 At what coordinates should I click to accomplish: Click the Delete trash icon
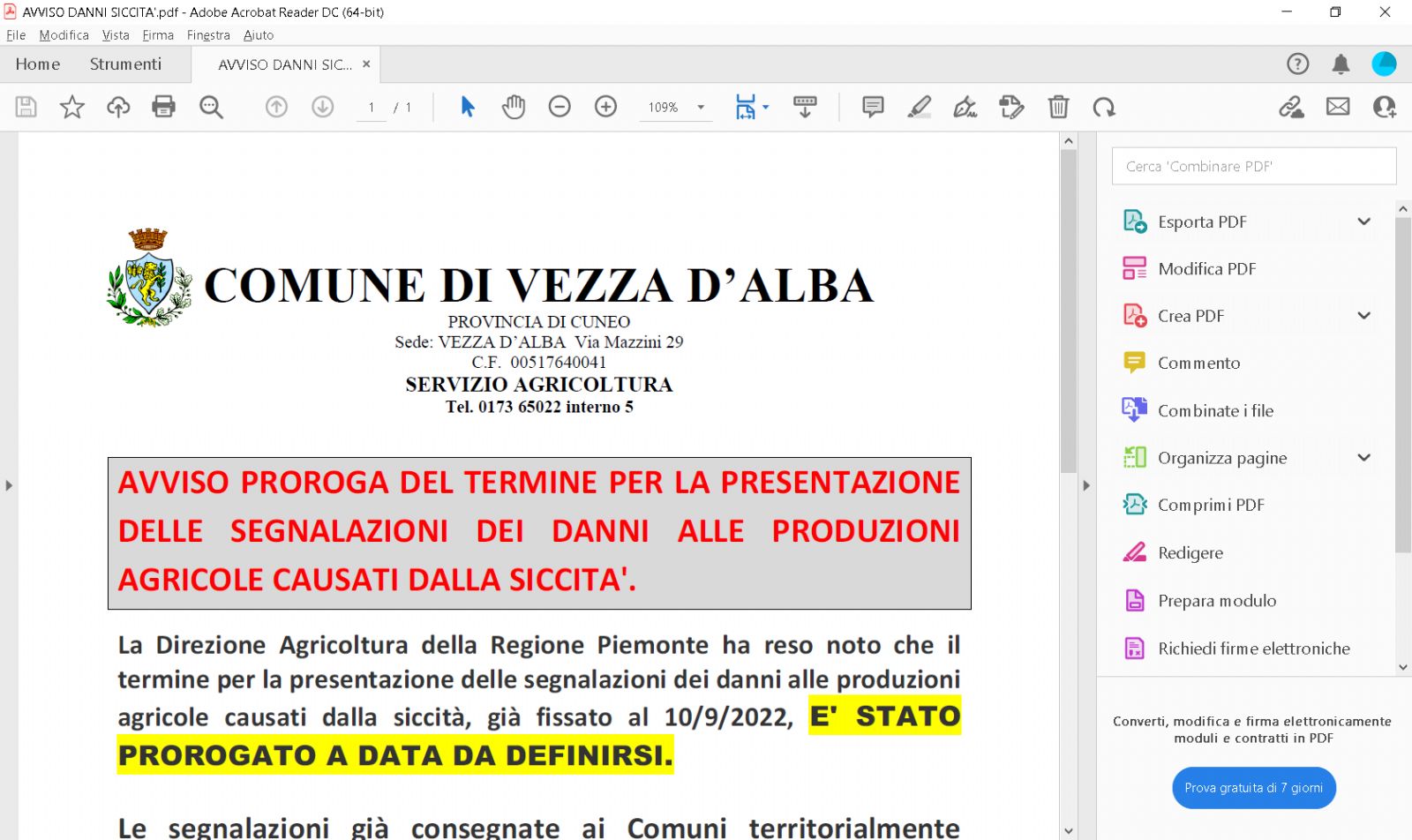point(1058,107)
